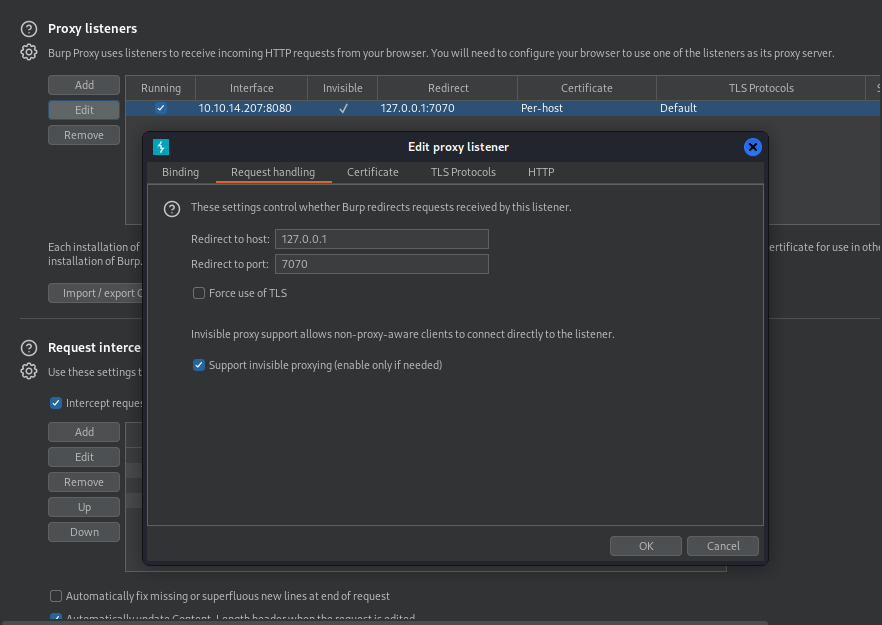The width and height of the screenshot is (882, 625).
Task: Open the Certificate tab in the dialog
Action: tap(372, 172)
